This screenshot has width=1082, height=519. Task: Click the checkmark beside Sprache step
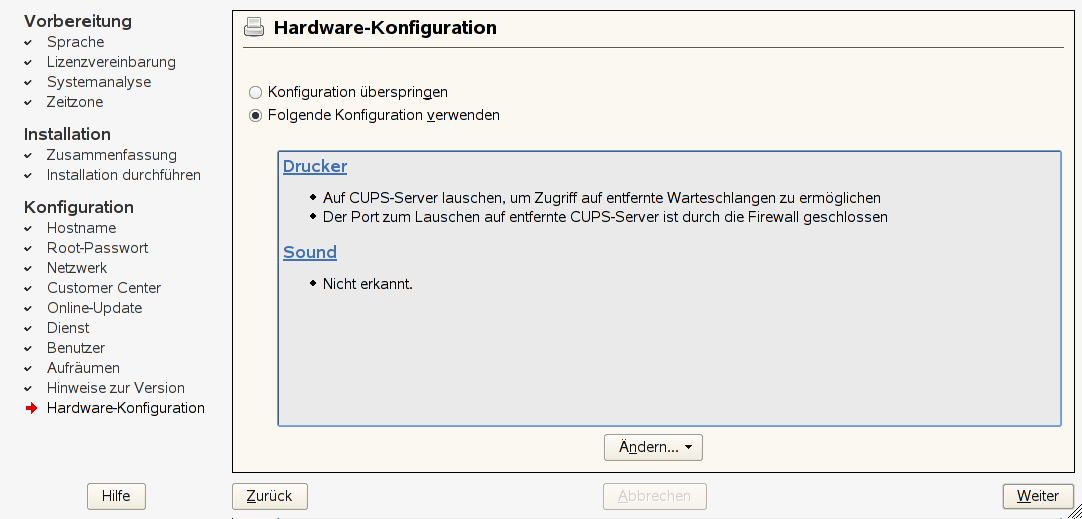pyautogui.click(x=29, y=43)
